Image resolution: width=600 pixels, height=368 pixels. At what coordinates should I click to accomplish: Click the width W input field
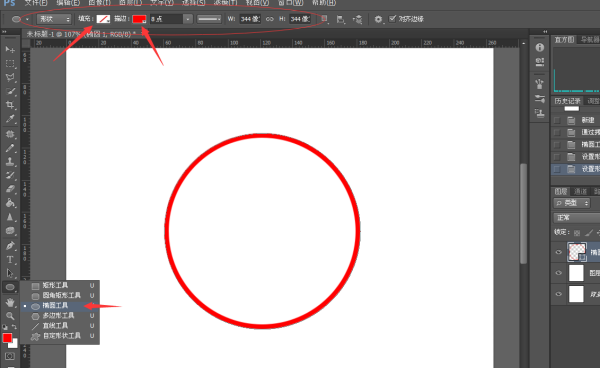tap(250, 19)
